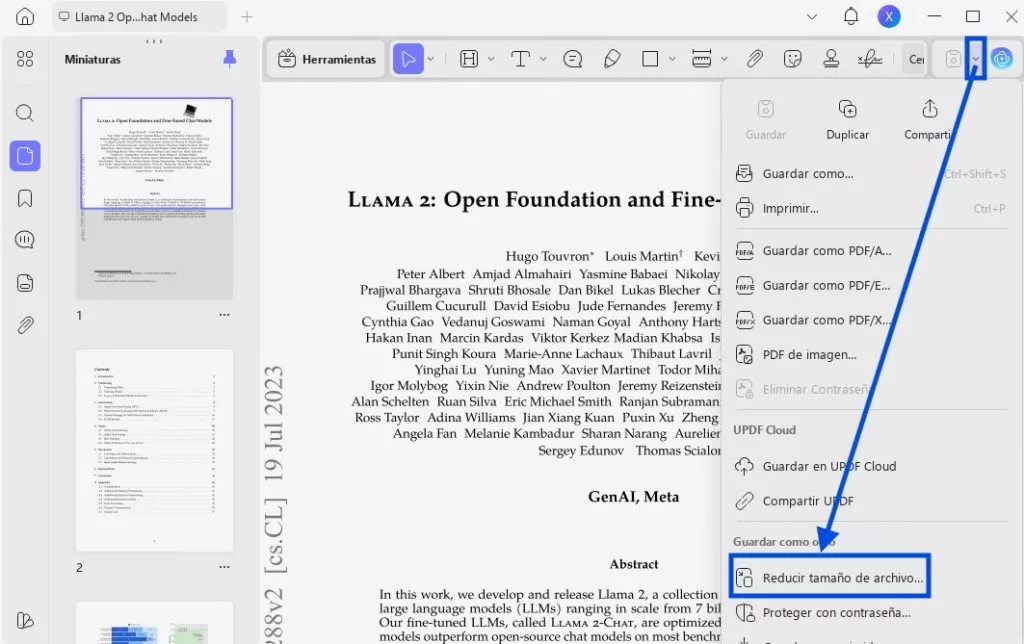Open new tab with plus button

pyautogui.click(x=247, y=17)
